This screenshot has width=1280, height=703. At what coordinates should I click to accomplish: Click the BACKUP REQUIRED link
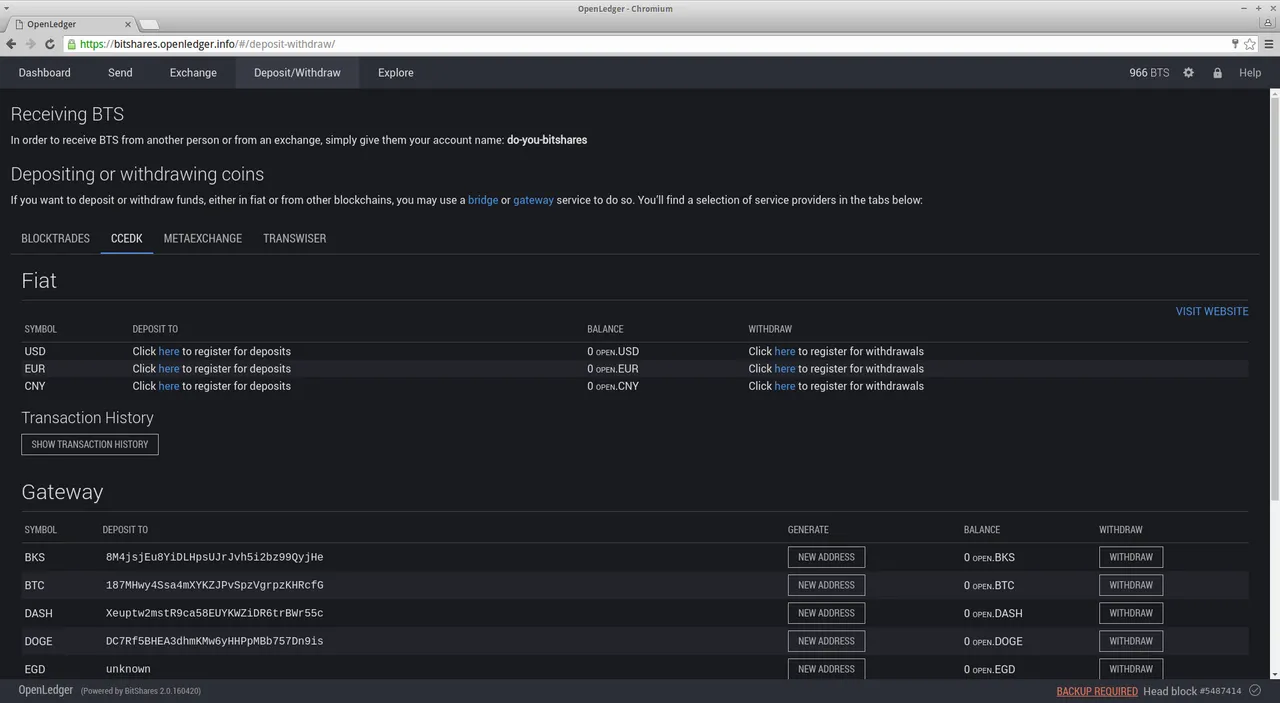point(1097,691)
